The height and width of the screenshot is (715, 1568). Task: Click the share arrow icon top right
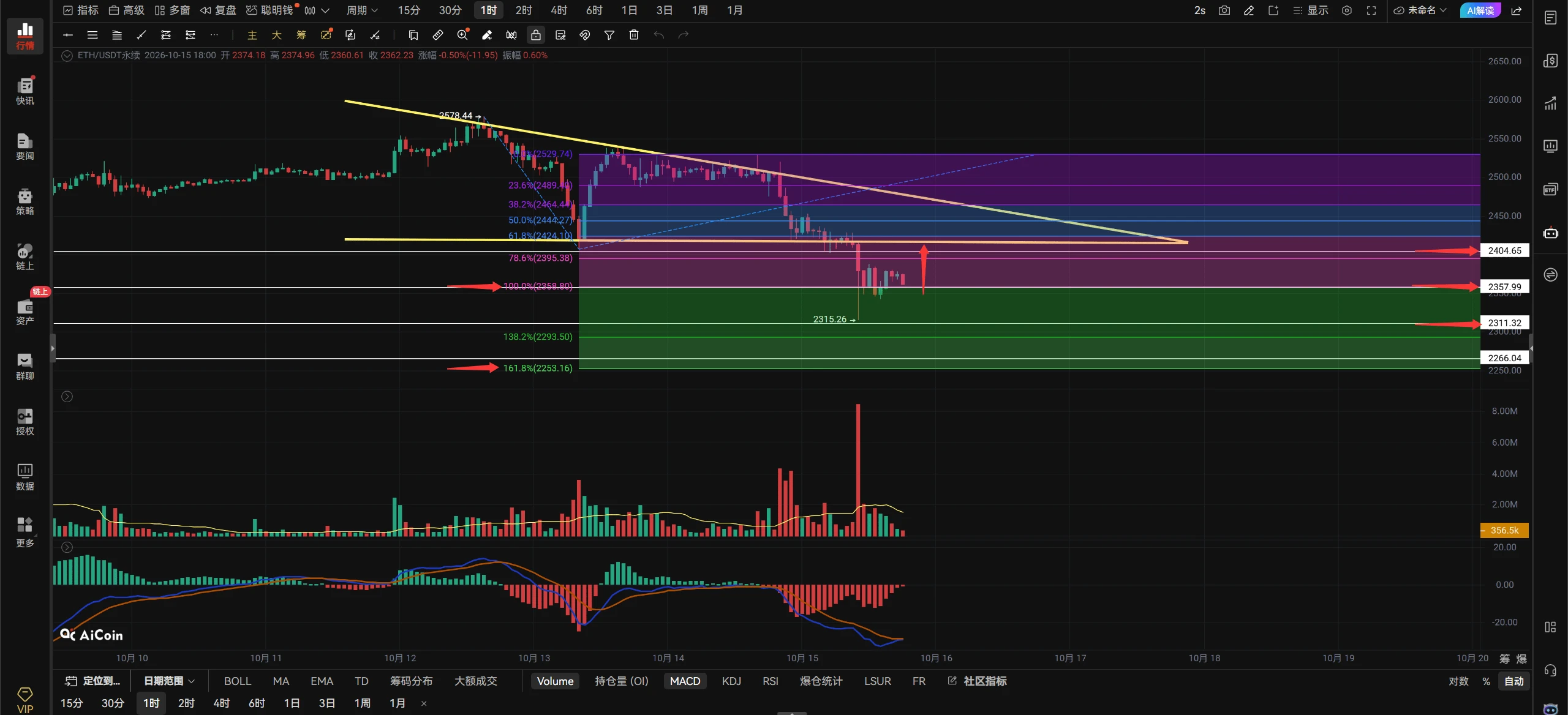[x=1517, y=10]
